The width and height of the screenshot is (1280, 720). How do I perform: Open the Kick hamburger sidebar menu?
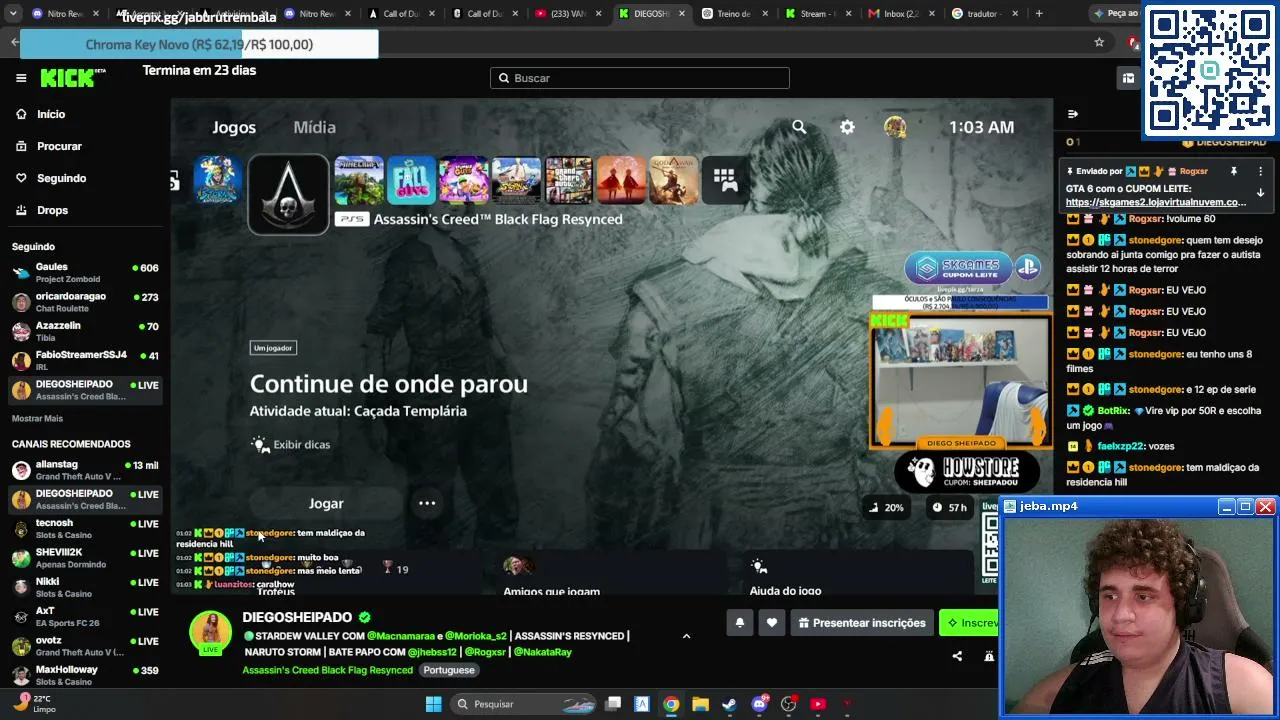click(21, 78)
